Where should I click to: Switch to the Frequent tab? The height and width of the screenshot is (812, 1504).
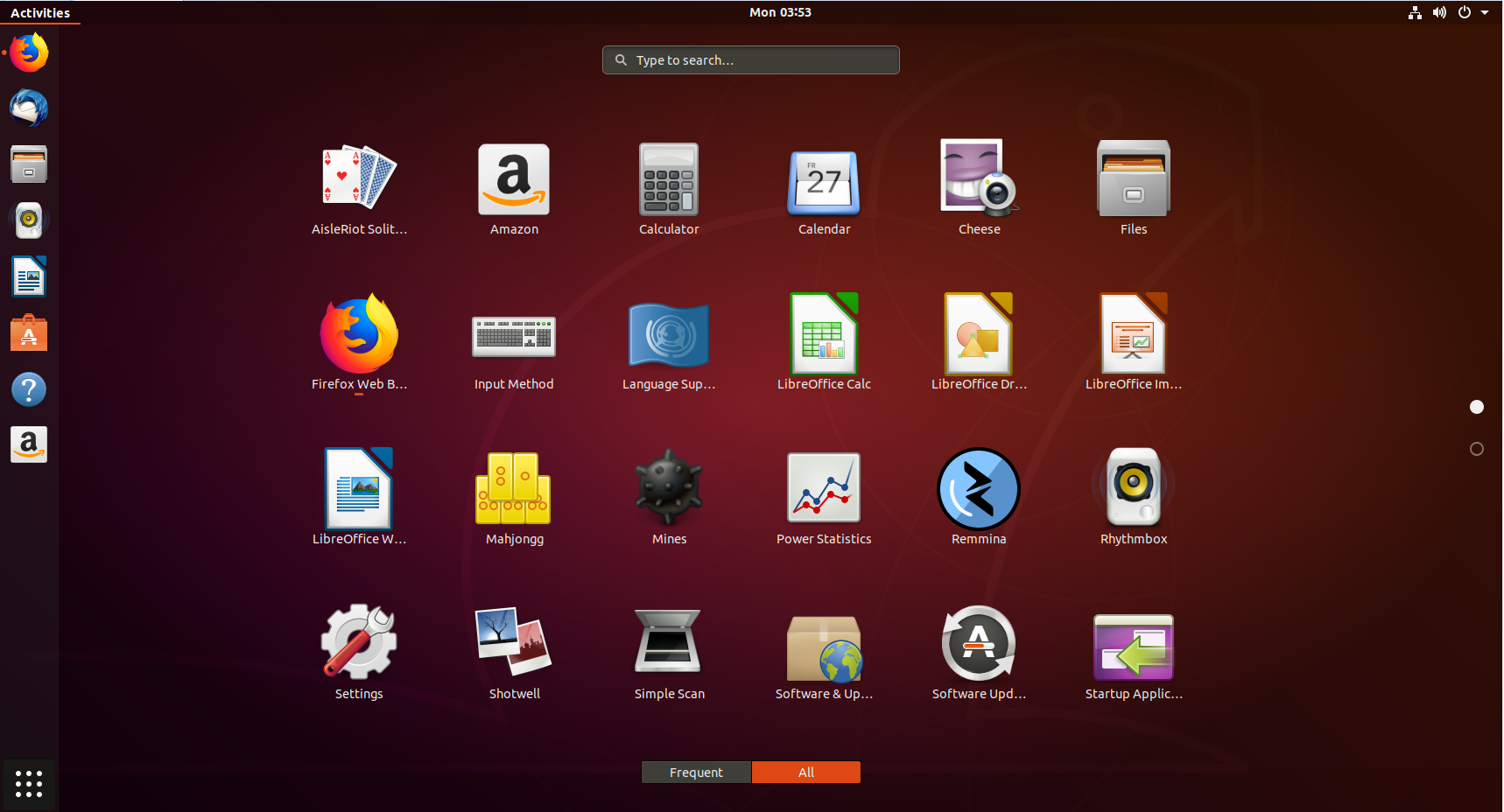click(696, 772)
